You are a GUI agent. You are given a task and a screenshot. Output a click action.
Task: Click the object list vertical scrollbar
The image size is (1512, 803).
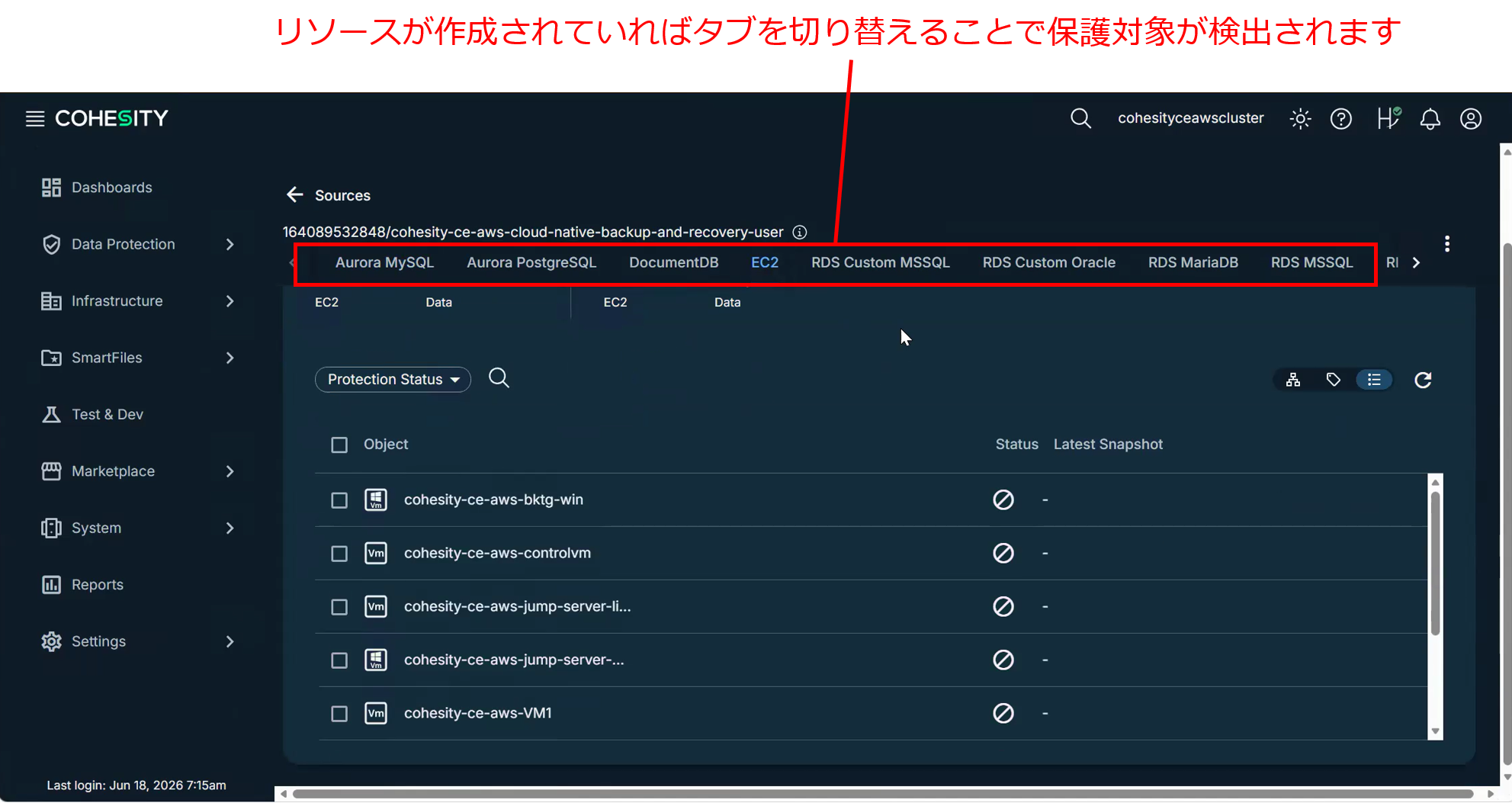(1435, 564)
